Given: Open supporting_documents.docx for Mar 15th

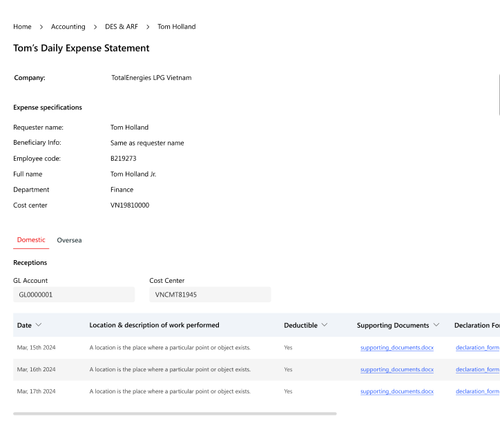Looking at the screenshot, I should click(x=397, y=348).
